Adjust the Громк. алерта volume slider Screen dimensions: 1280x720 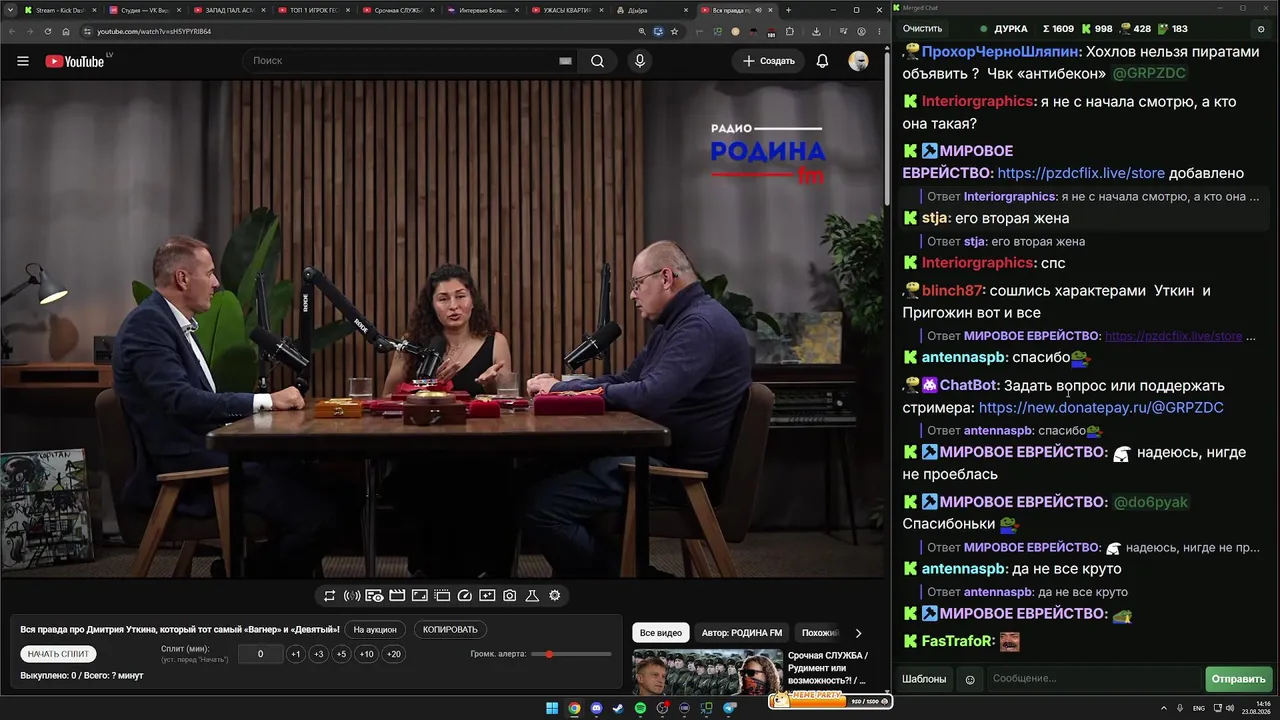coord(573,654)
